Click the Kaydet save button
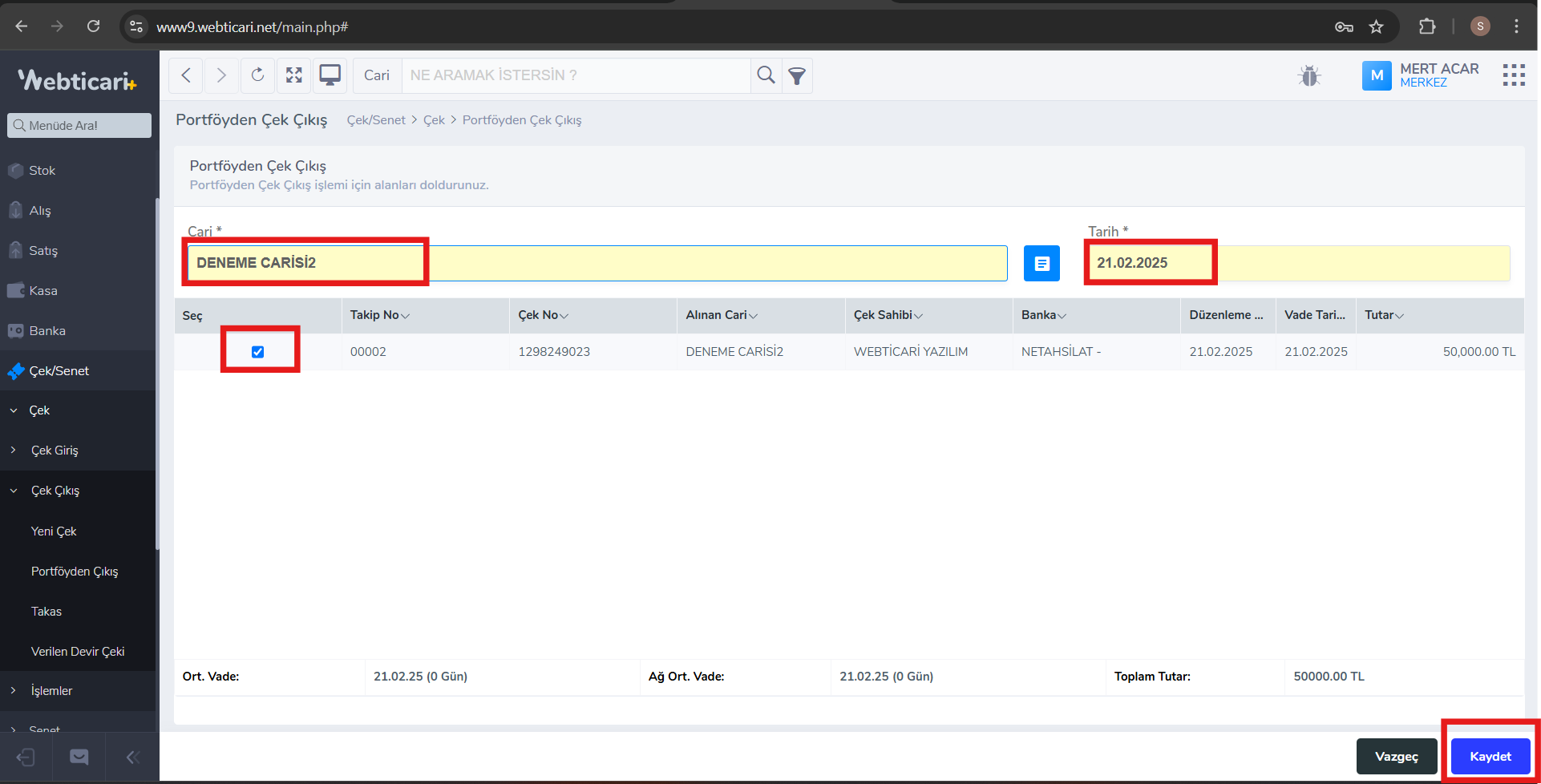 point(1490,757)
